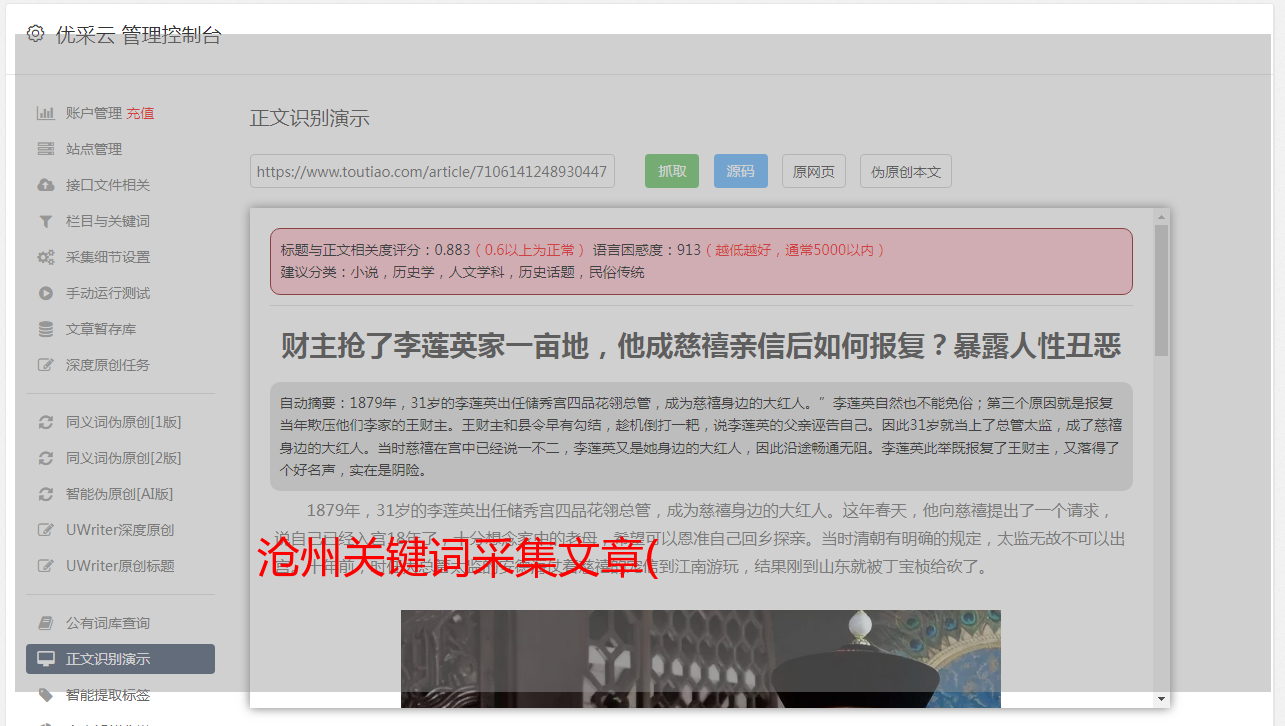Click the cloud upload icon for 接口文件相关
The height and width of the screenshot is (726, 1285).
click(45, 185)
